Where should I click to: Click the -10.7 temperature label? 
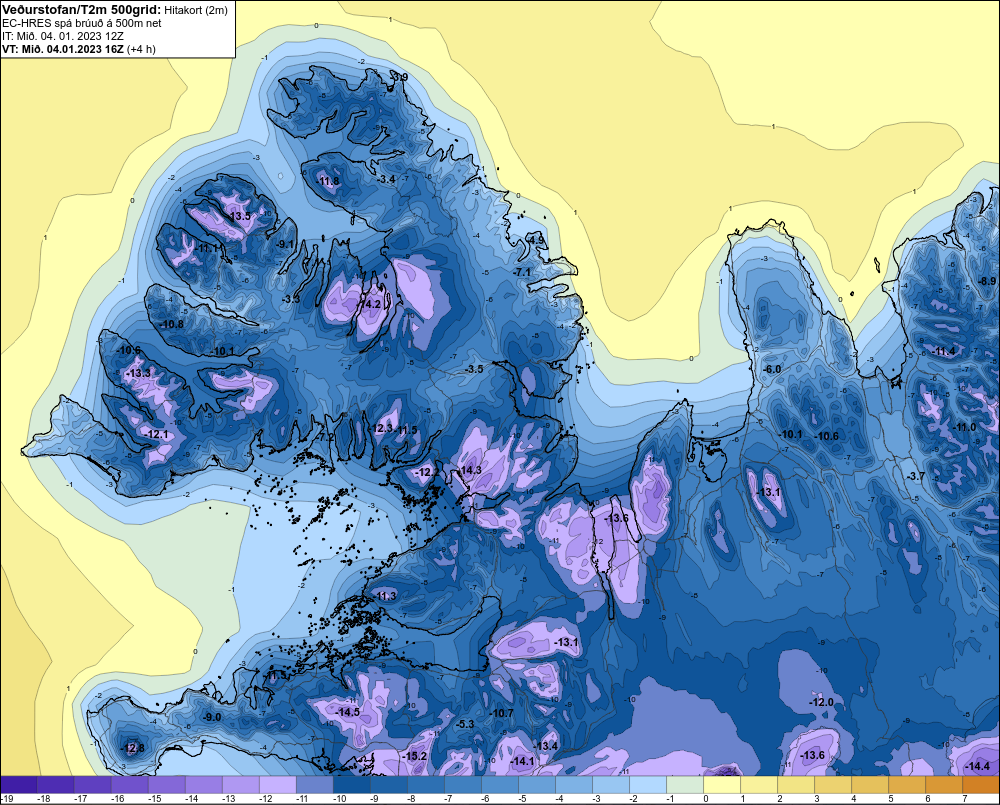(x=502, y=713)
